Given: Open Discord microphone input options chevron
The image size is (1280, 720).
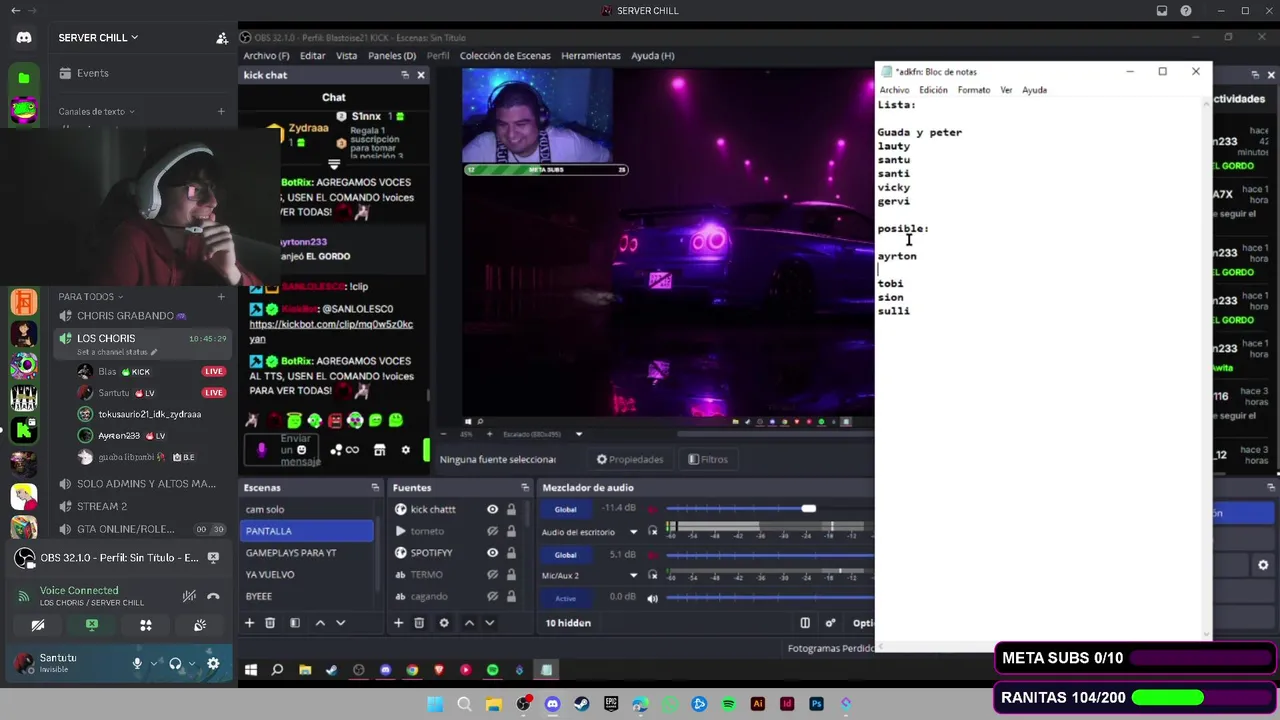Looking at the screenshot, I should [154, 663].
